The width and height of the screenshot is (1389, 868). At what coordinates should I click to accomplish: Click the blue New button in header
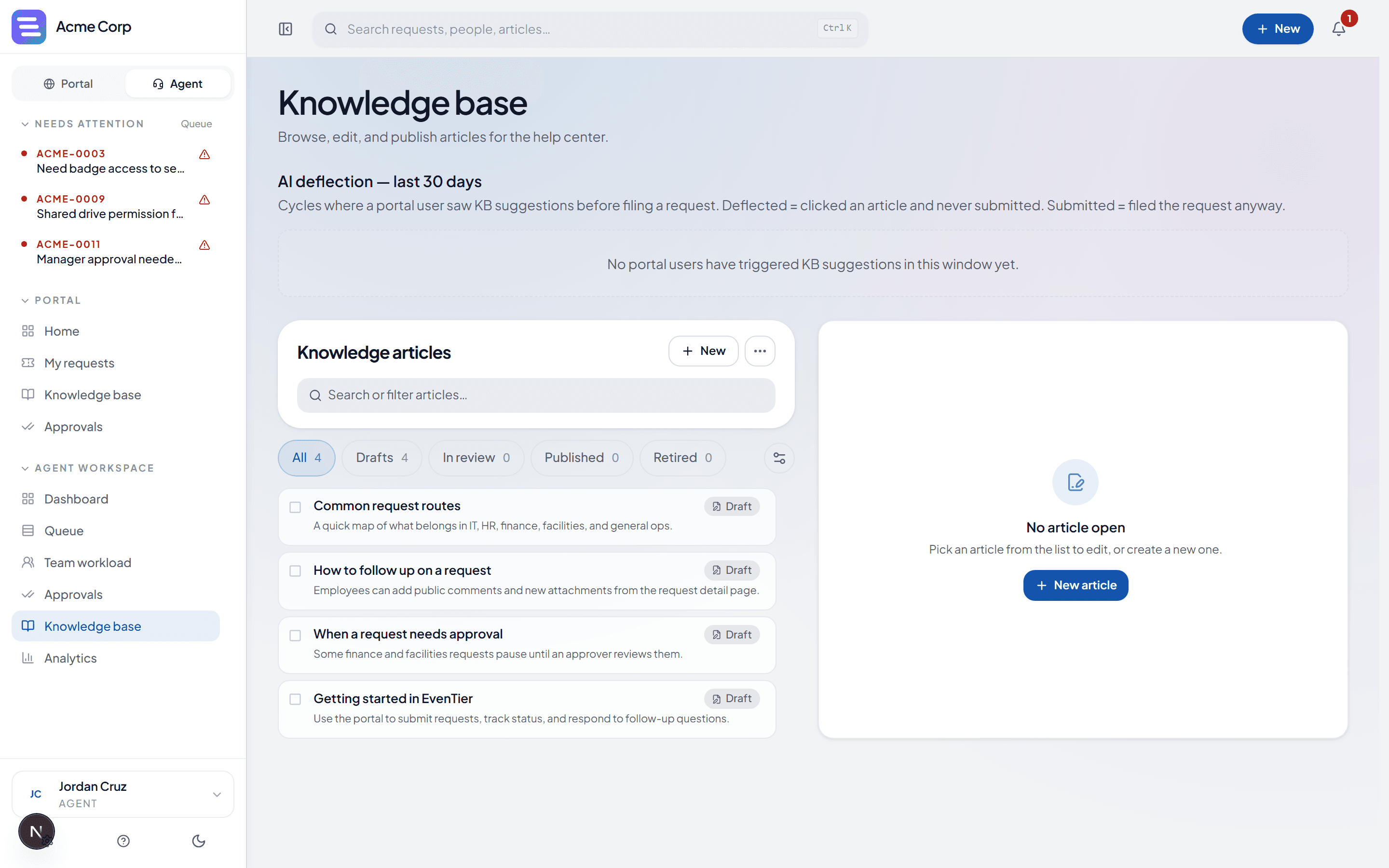[x=1278, y=29]
